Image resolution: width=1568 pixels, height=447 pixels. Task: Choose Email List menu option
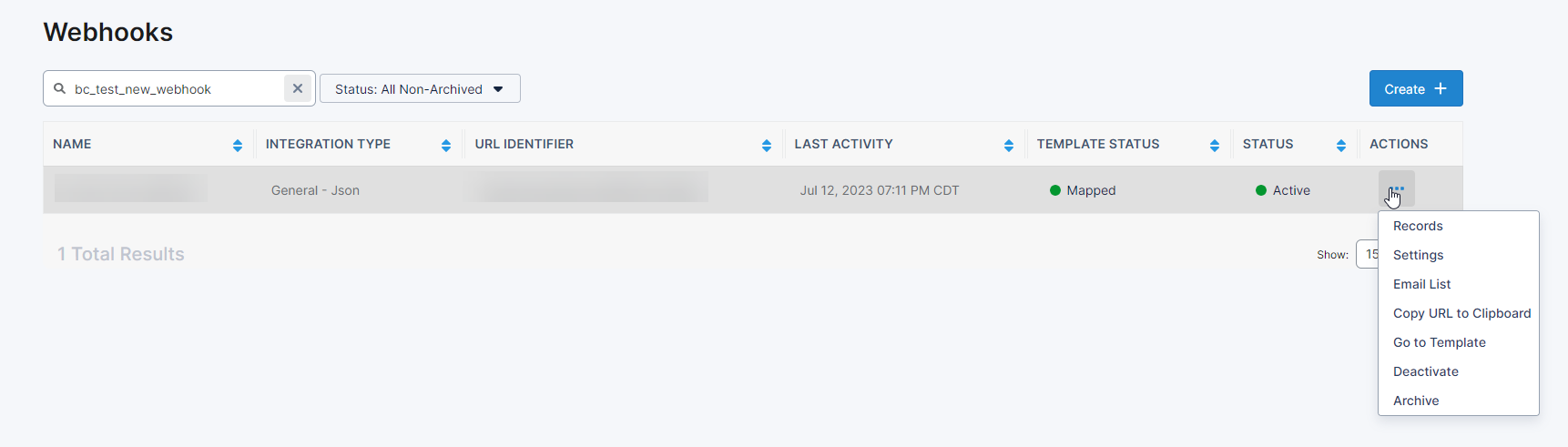pyautogui.click(x=1421, y=284)
